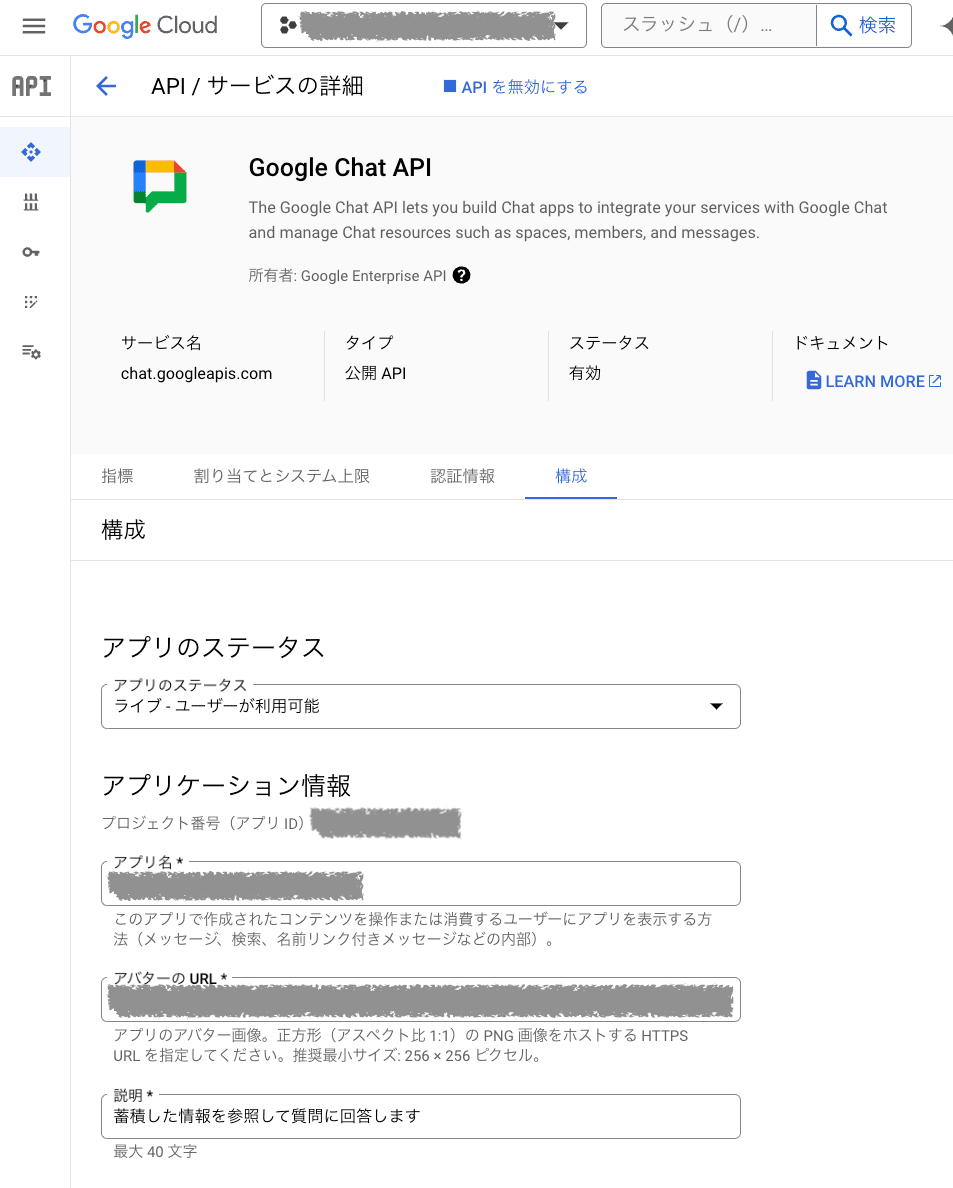
Task: Expand the アプリのステータス dropdown
Action: click(420, 706)
